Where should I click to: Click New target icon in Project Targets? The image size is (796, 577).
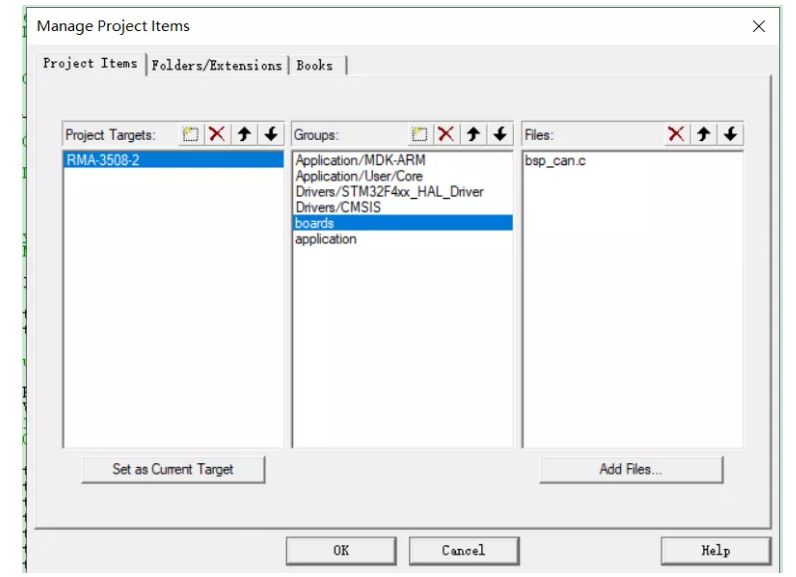(x=190, y=134)
